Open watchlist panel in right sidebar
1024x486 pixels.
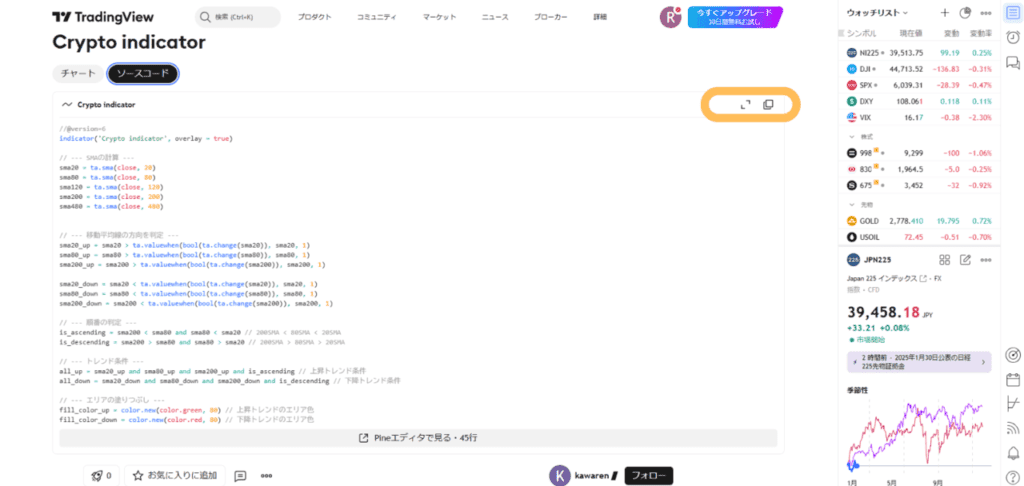1013,13
